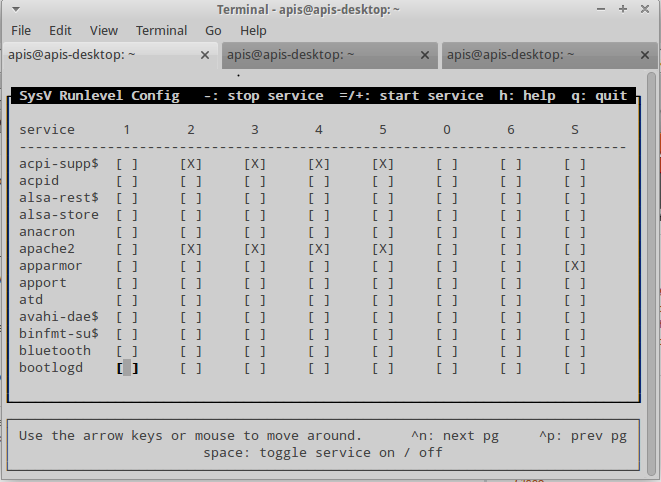Open the Edit menu
Screen dimensions: 661x482
[60, 31]
